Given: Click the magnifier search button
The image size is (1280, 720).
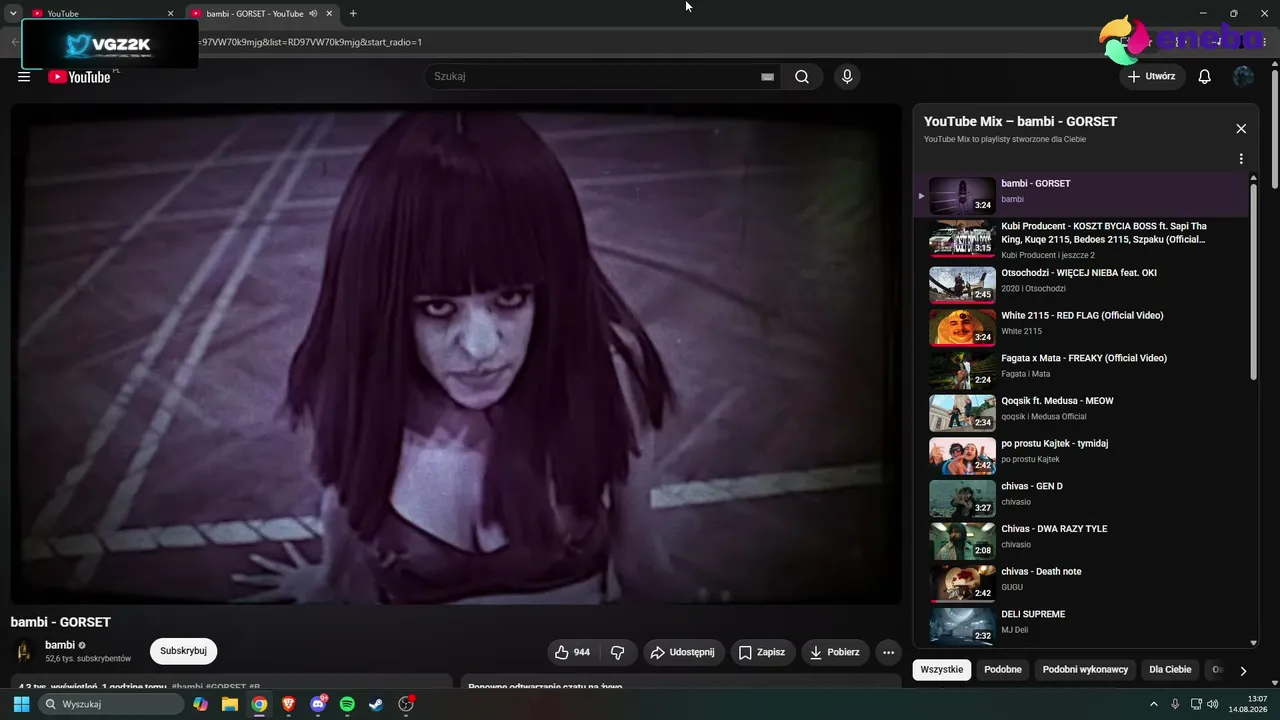Looking at the screenshot, I should (802, 77).
